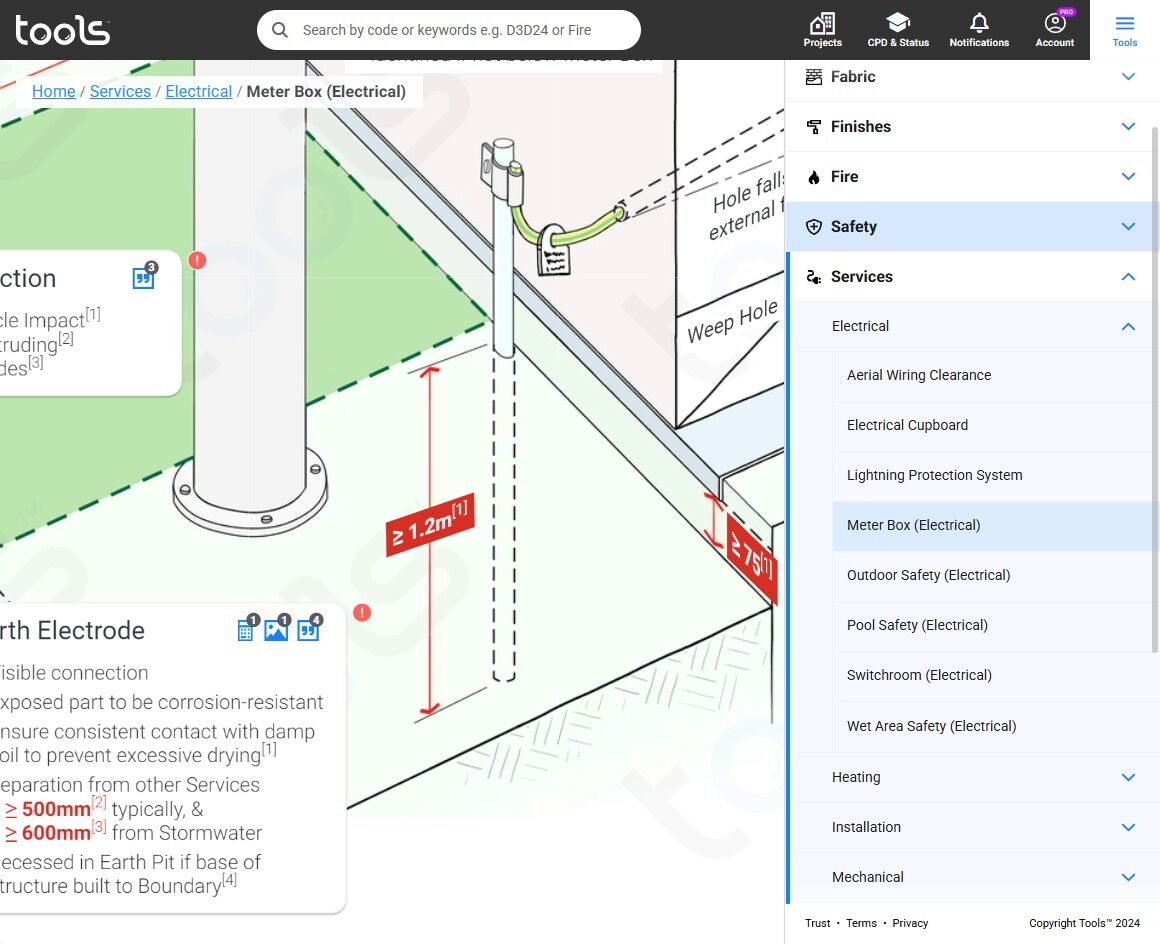Go to Electrical breadcrumb link
Image resolution: width=1160 pixels, height=944 pixels.
pos(198,92)
